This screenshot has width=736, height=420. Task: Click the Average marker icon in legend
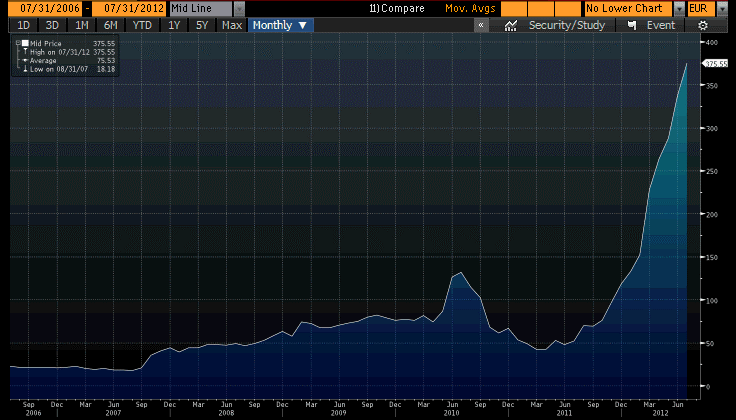click(25, 61)
